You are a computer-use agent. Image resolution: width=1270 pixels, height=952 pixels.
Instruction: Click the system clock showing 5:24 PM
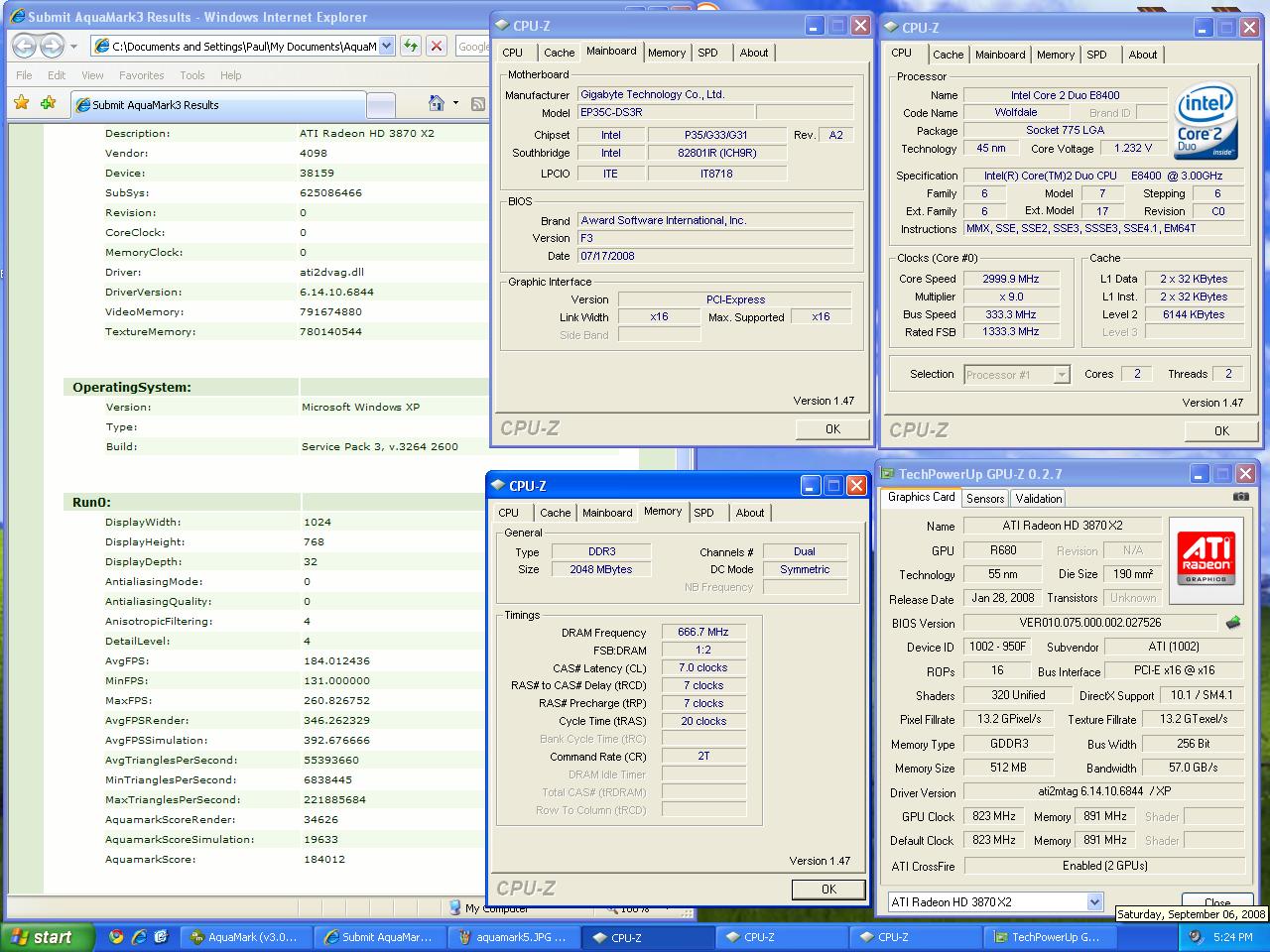pos(1233,937)
